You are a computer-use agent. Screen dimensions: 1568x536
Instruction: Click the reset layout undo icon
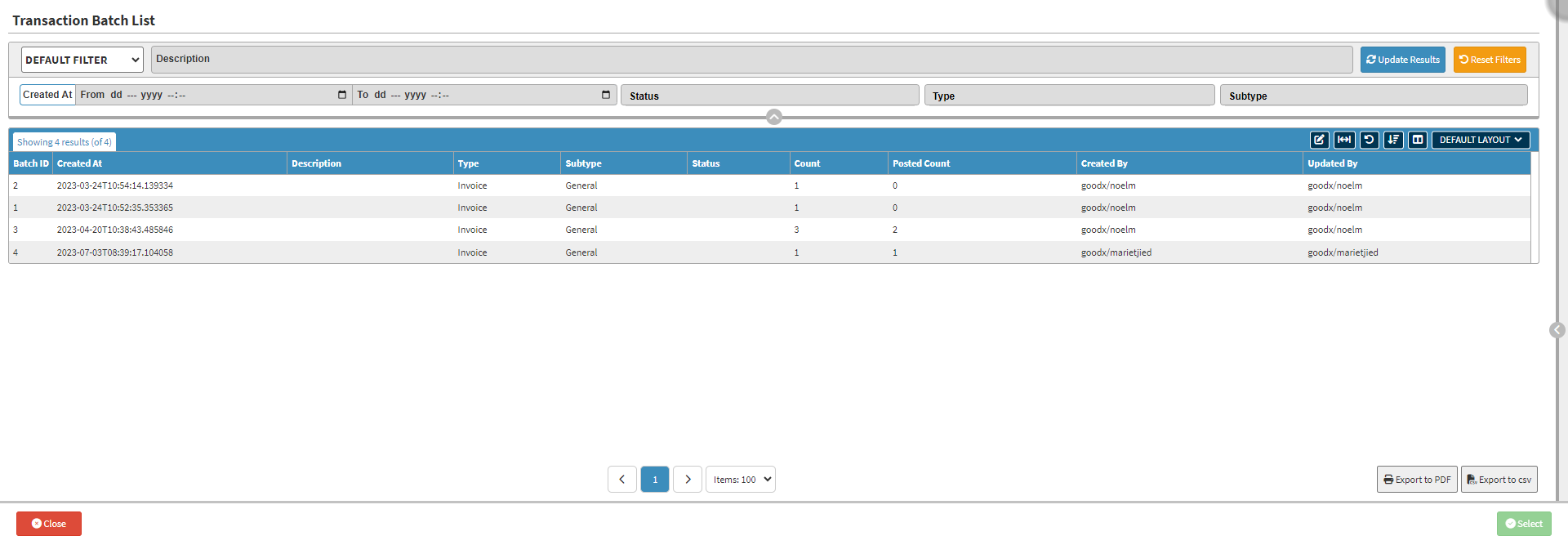coord(1369,140)
